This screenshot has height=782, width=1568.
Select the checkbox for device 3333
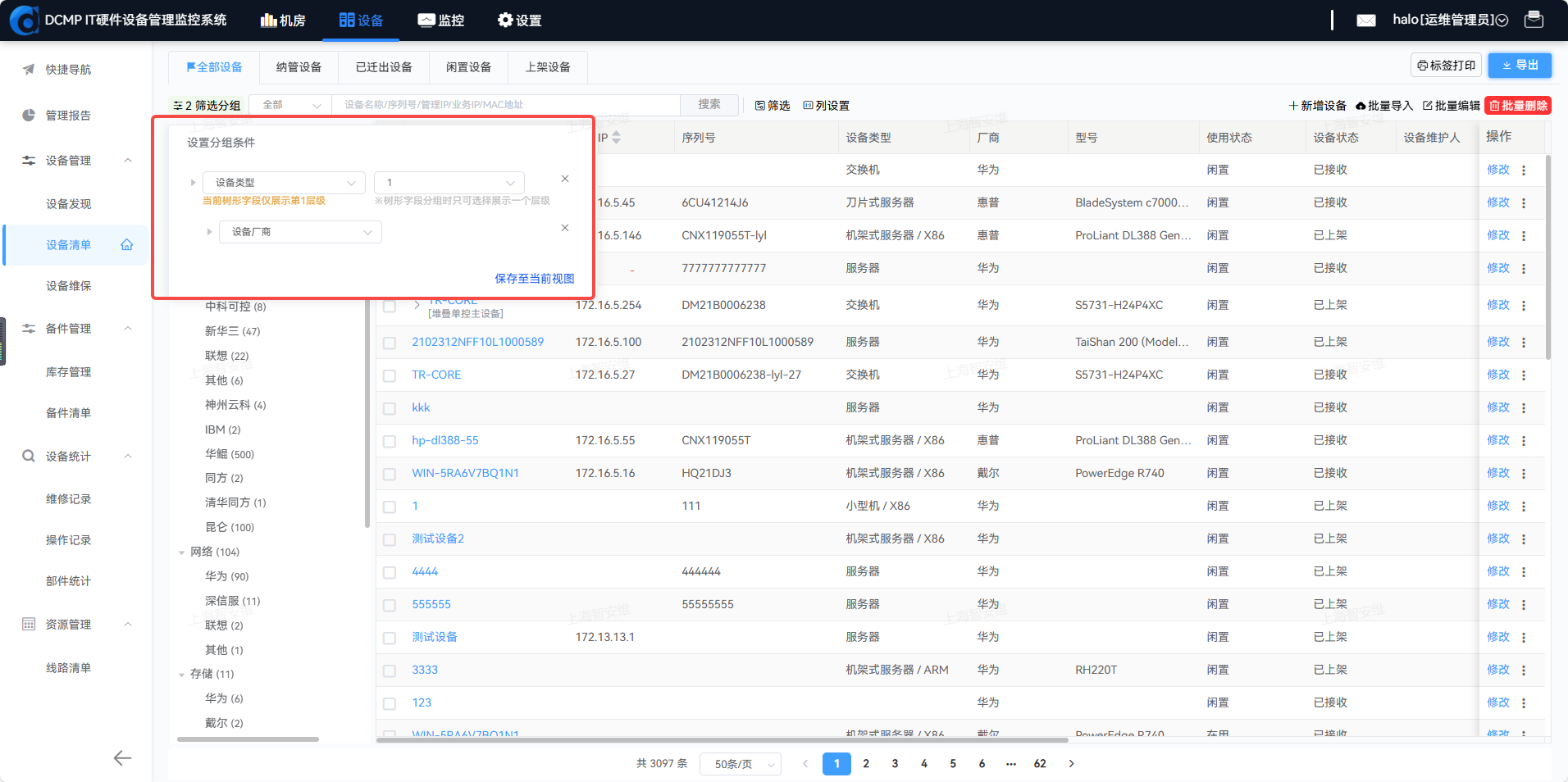[390, 671]
